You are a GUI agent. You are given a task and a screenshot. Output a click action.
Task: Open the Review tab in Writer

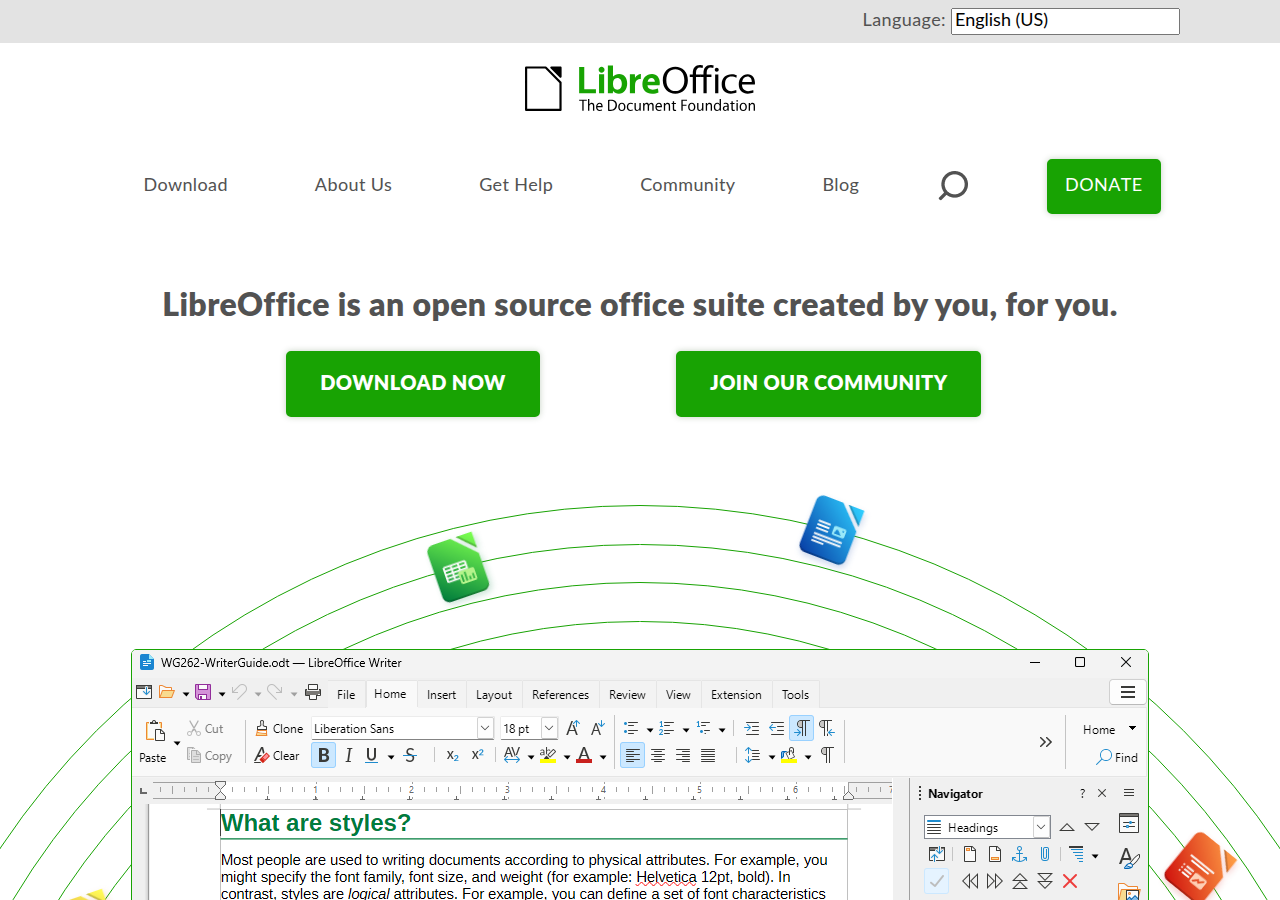(627, 695)
